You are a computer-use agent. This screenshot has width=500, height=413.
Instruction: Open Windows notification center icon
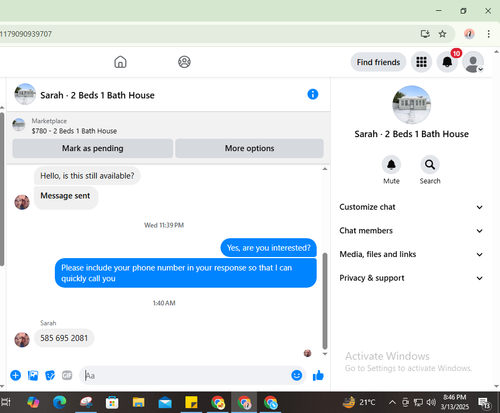pyautogui.click(x=484, y=403)
